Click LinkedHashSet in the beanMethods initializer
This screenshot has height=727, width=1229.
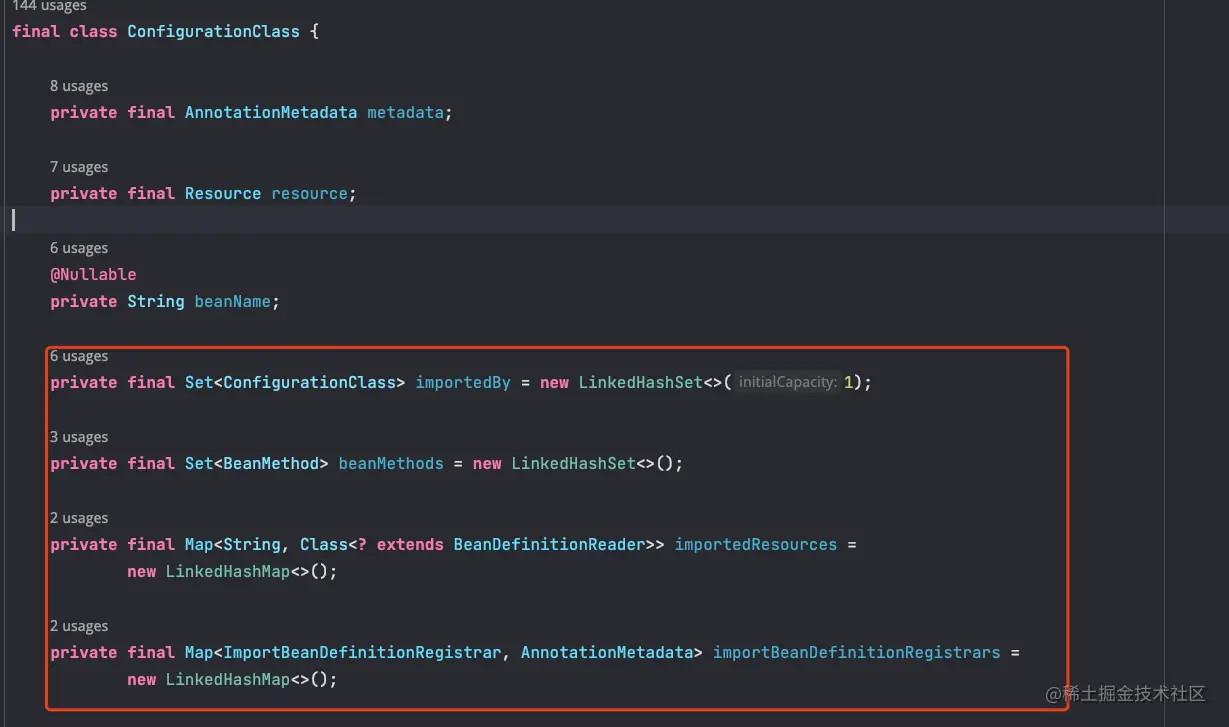coord(573,463)
